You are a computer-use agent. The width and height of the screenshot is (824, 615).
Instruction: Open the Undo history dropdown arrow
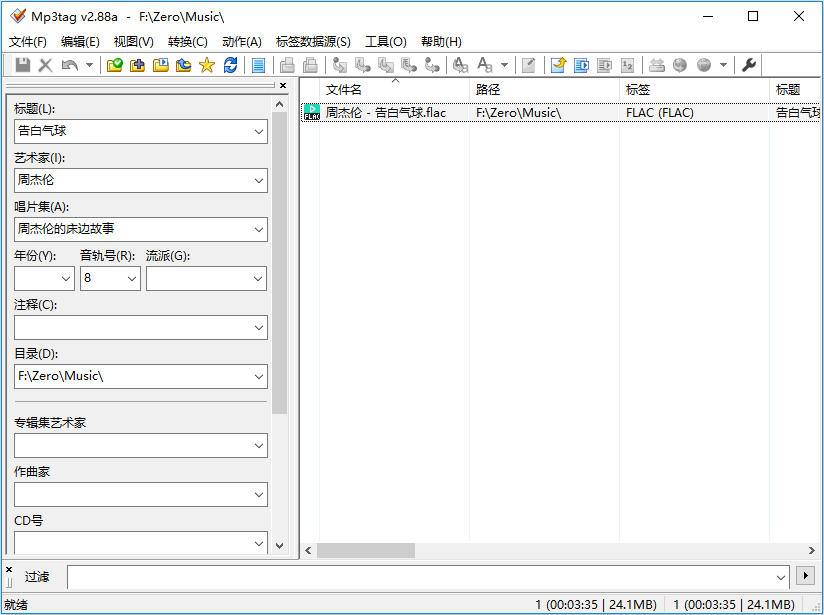pos(89,65)
